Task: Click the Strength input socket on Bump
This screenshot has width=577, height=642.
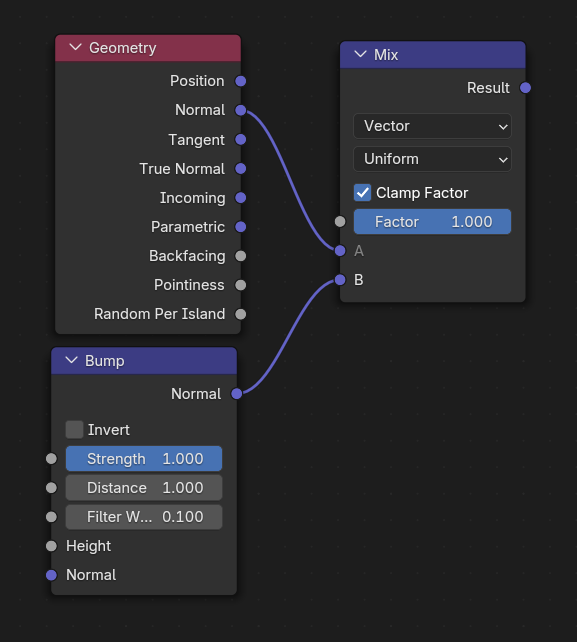Action: tap(51, 459)
